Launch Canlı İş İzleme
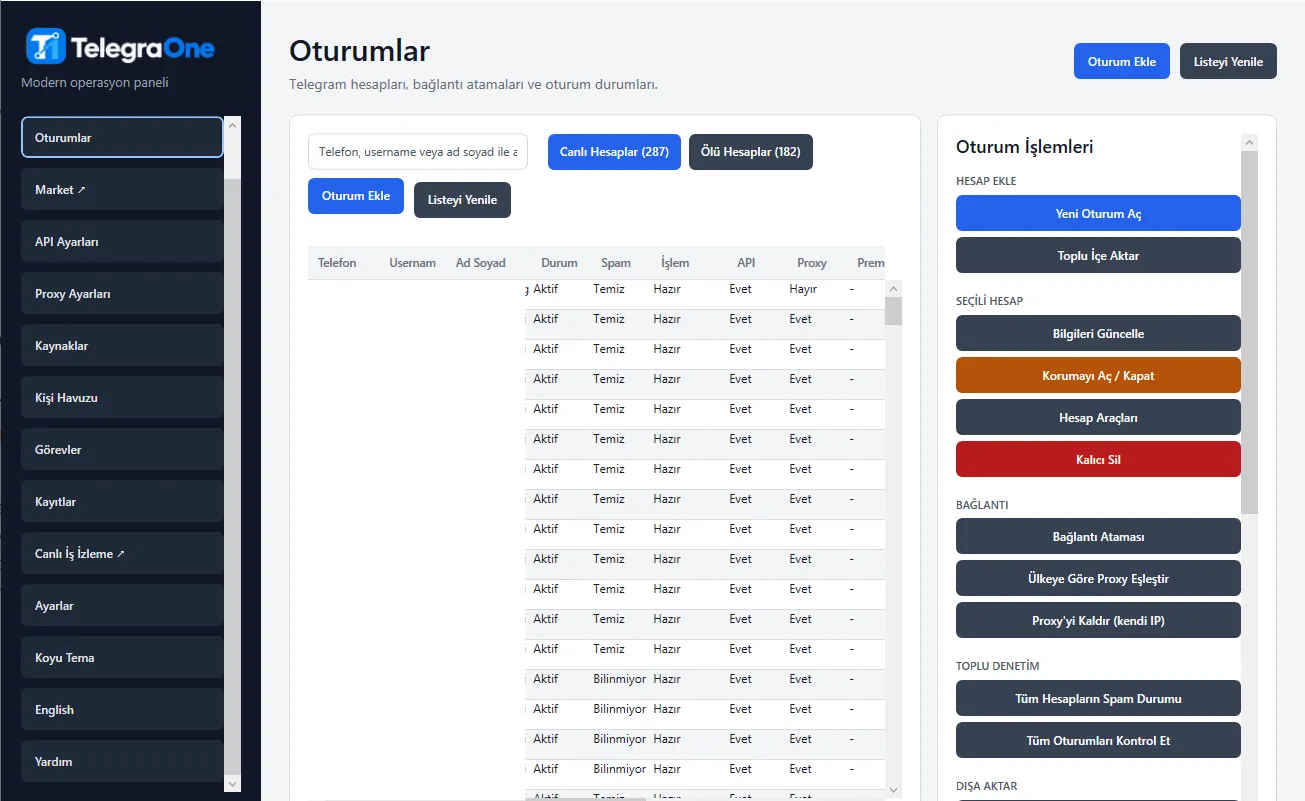1305x801 pixels. point(122,554)
